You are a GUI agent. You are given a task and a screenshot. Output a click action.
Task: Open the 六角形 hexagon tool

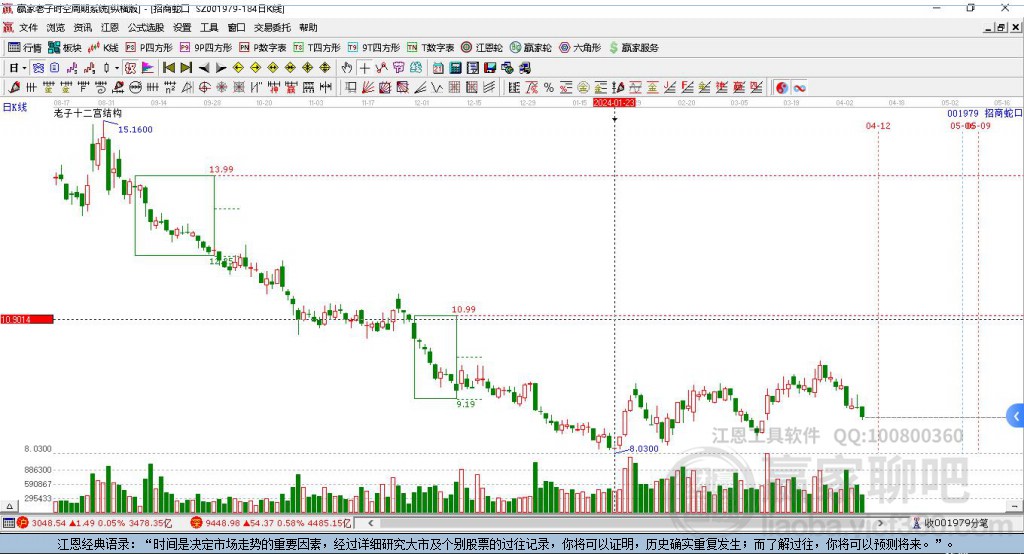pos(580,48)
